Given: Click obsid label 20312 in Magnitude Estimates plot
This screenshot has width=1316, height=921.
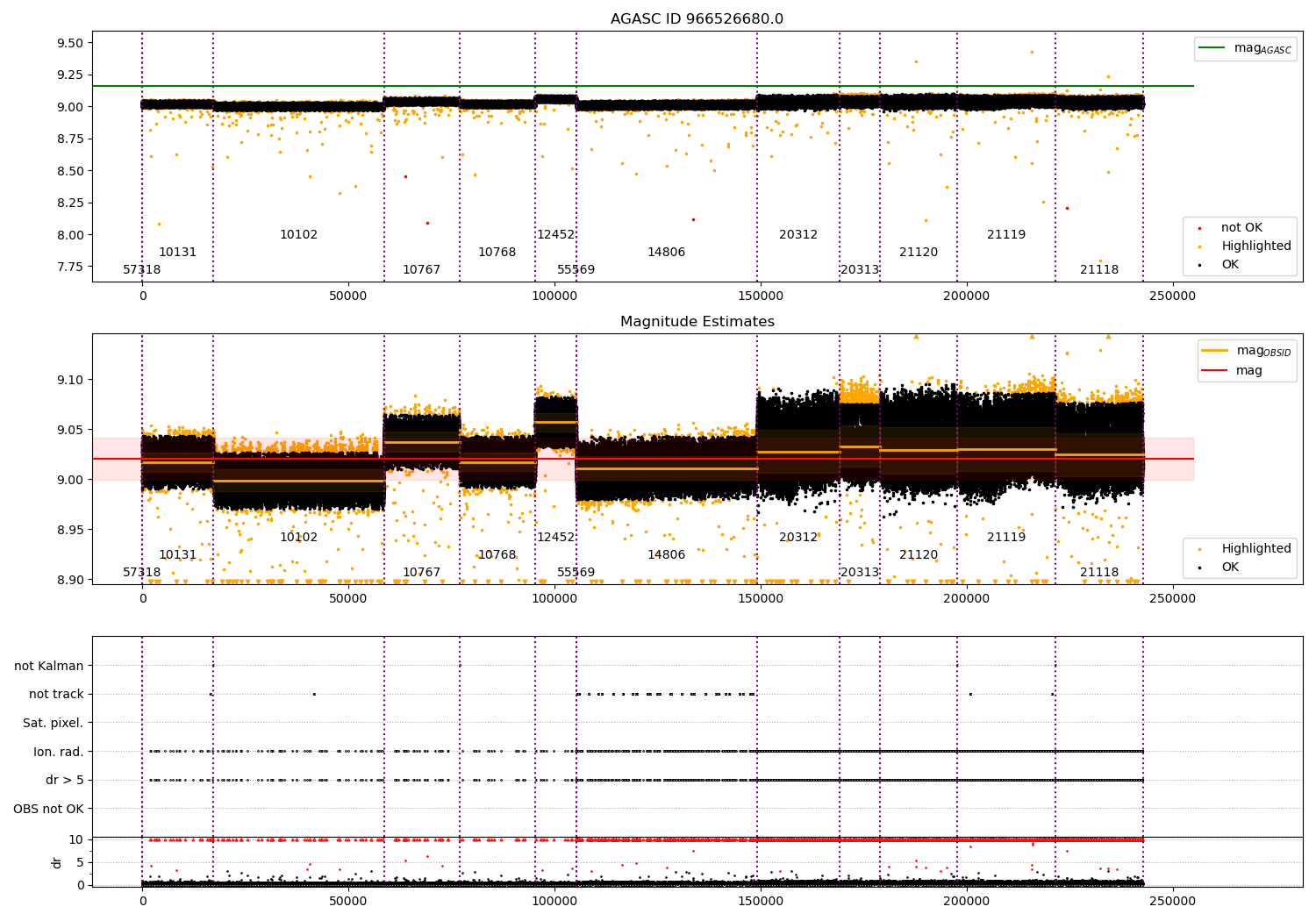Looking at the screenshot, I should click(798, 537).
